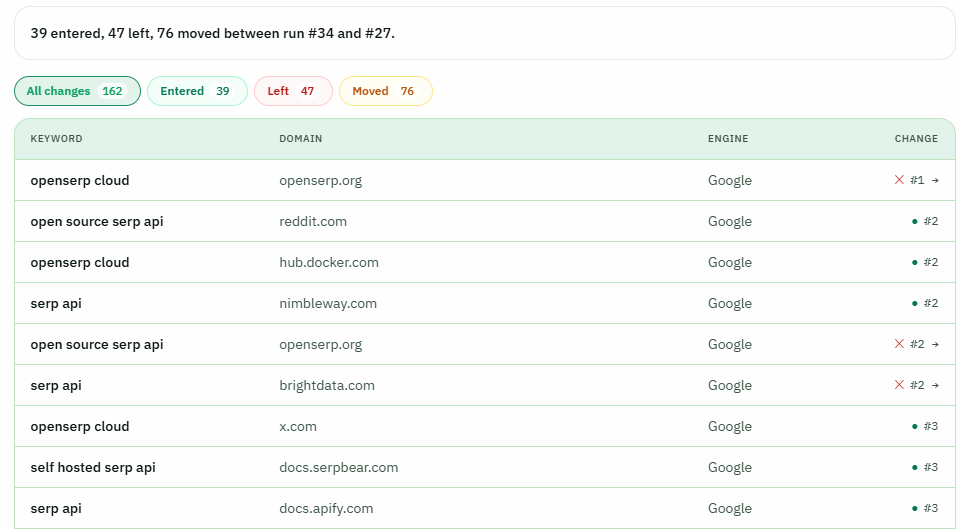The height and width of the screenshot is (529, 962).
Task: Click the reddit.com domain cell
Action: click(x=313, y=222)
